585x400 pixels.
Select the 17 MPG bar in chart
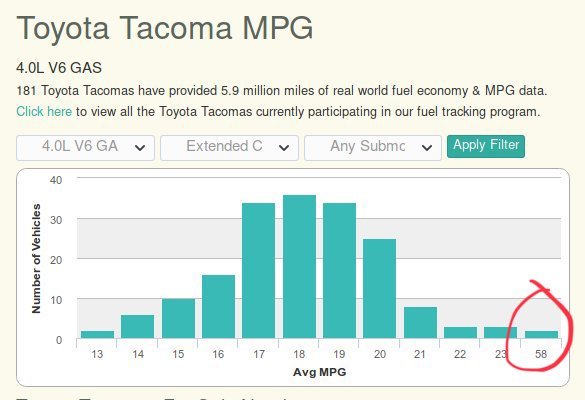click(259, 271)
